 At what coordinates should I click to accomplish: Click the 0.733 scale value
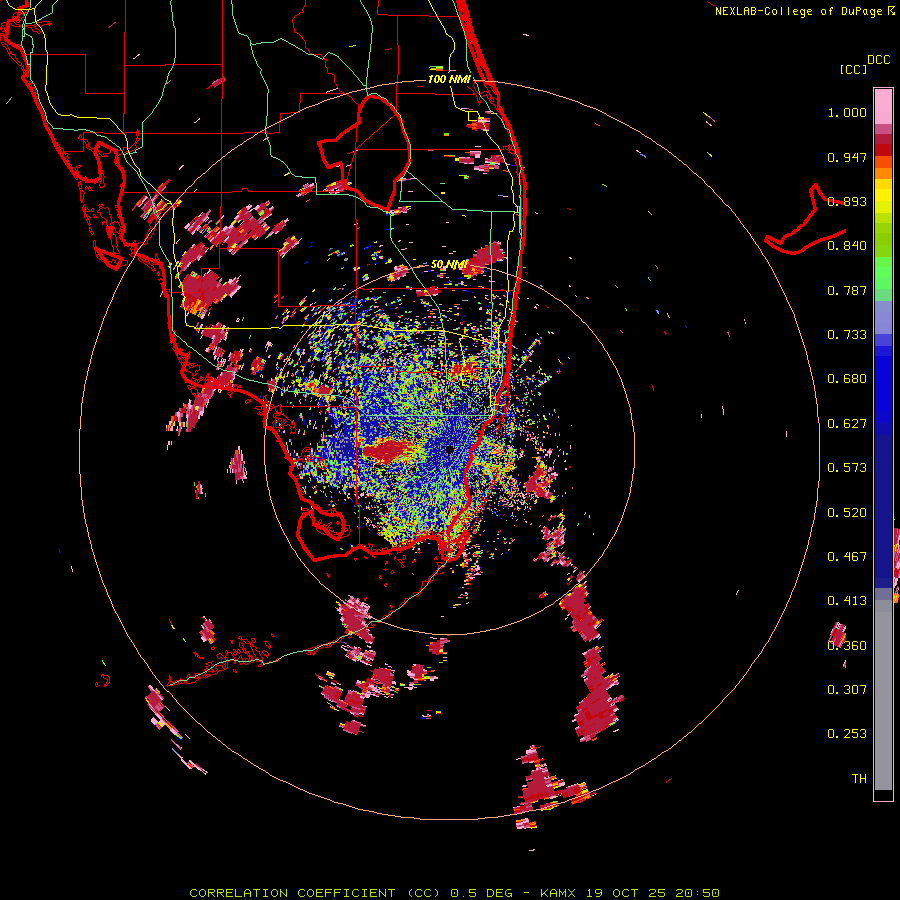point(847,335)
